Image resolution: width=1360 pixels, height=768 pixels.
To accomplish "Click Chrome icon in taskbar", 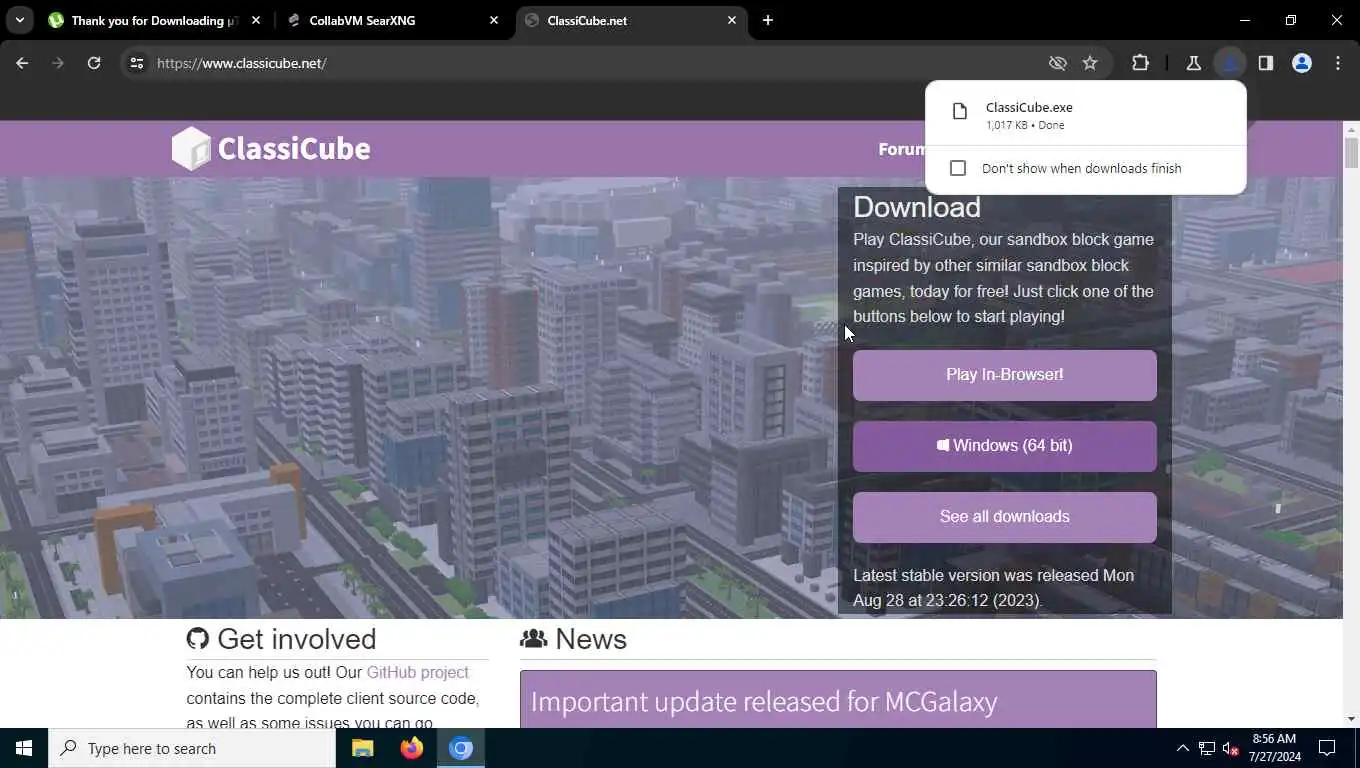I will coord(460,748).
